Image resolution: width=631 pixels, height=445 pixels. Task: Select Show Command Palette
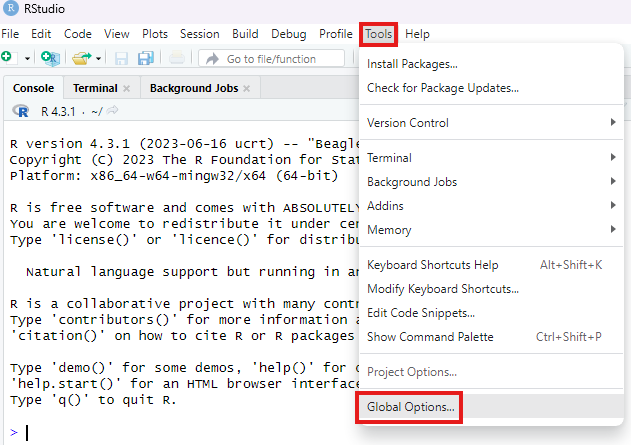491,336
